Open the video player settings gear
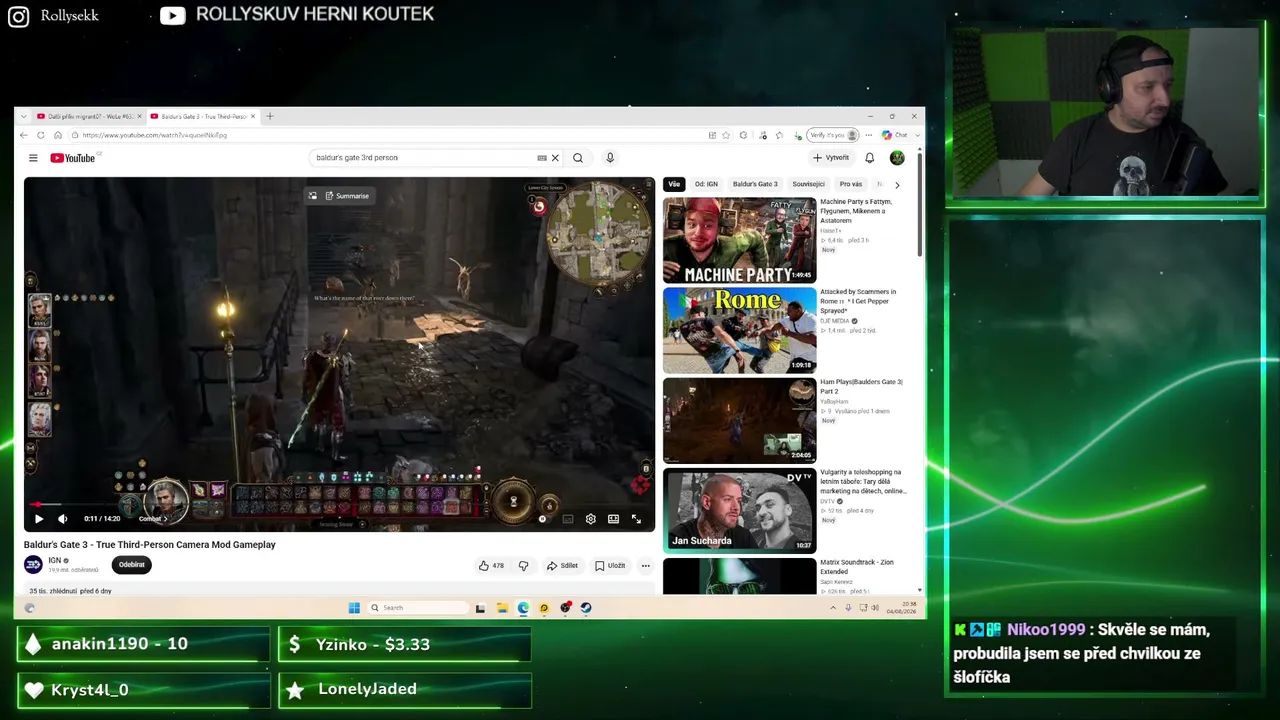The width and height of the screenshot is (1280, 720). coord(591,519)
